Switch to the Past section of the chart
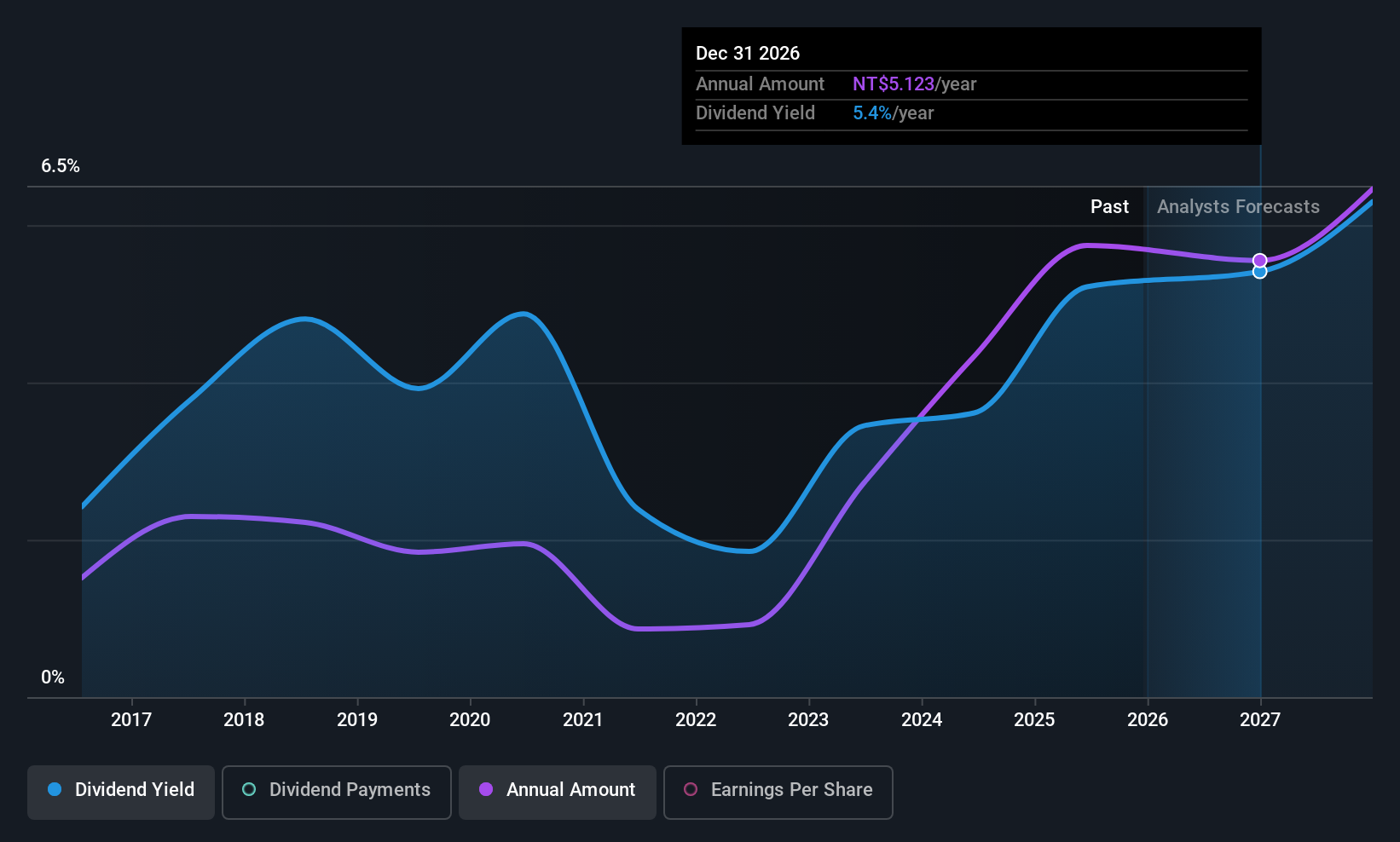 pos(1109,206)
